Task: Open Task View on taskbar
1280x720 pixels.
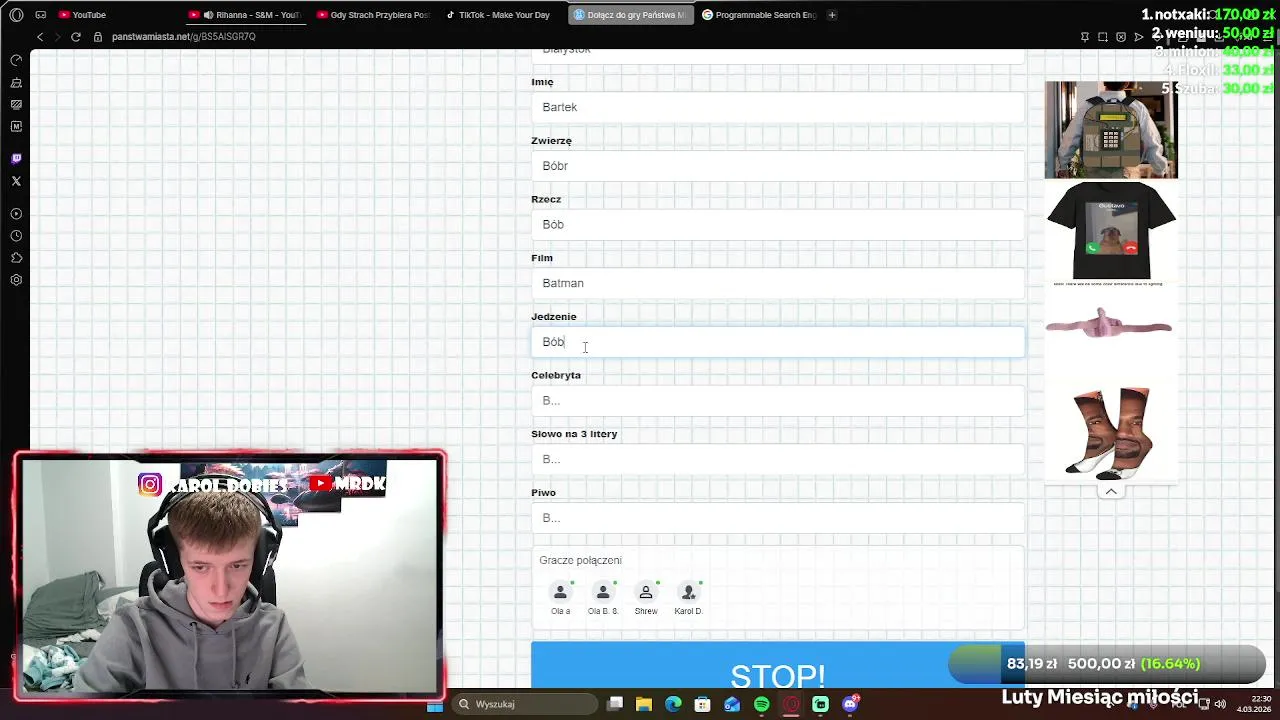Action: (x=615, y=704)
